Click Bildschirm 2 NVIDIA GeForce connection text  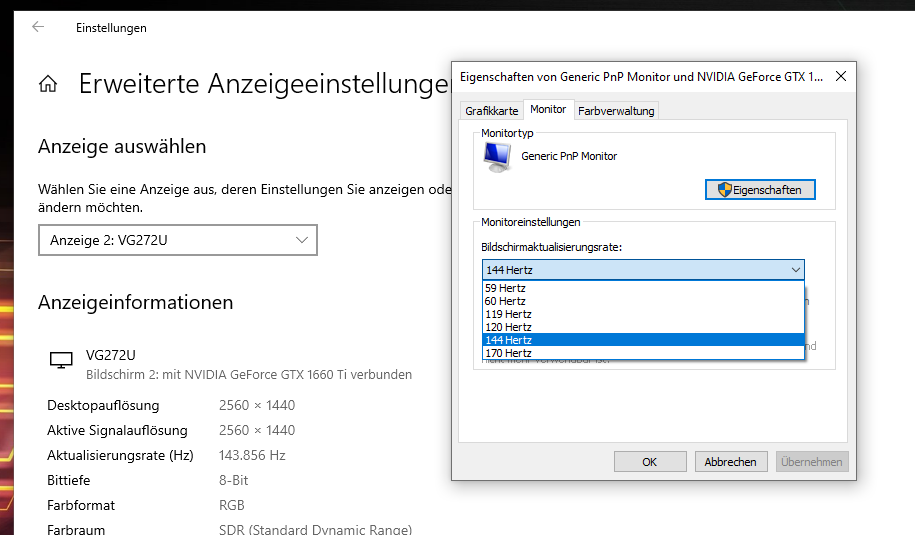(x=249, y=375)
